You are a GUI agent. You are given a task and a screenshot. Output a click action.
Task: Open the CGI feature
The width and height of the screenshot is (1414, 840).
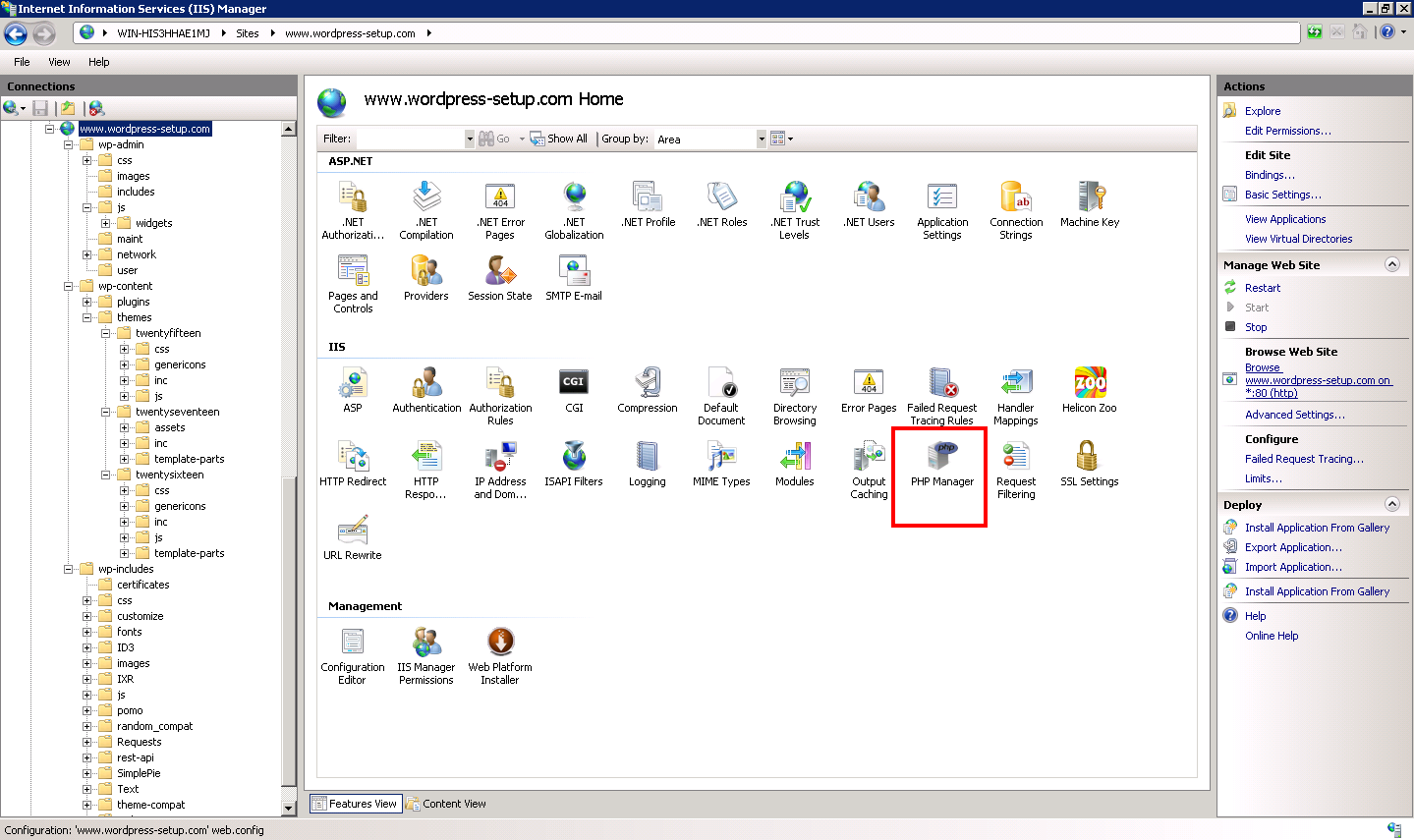pos(574,391)
